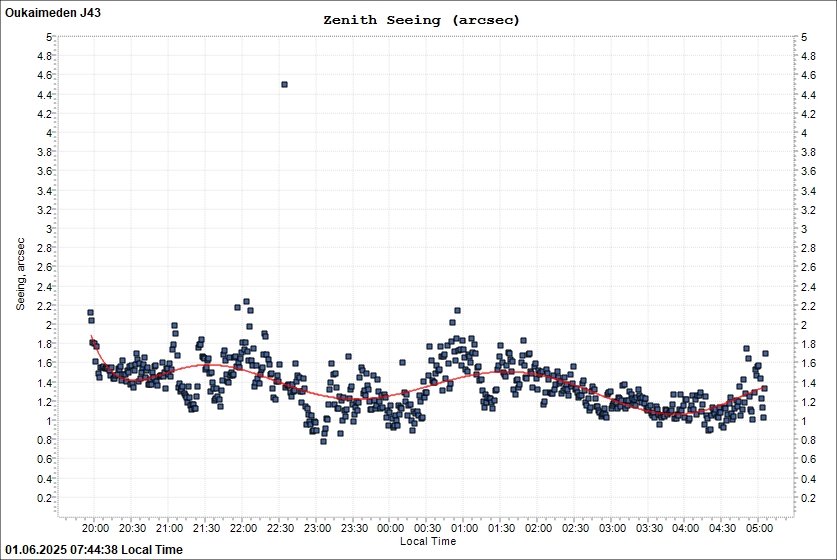Click the 'Oukaimeden J43' site label
837x560 pixels.
tap(53, 13)
